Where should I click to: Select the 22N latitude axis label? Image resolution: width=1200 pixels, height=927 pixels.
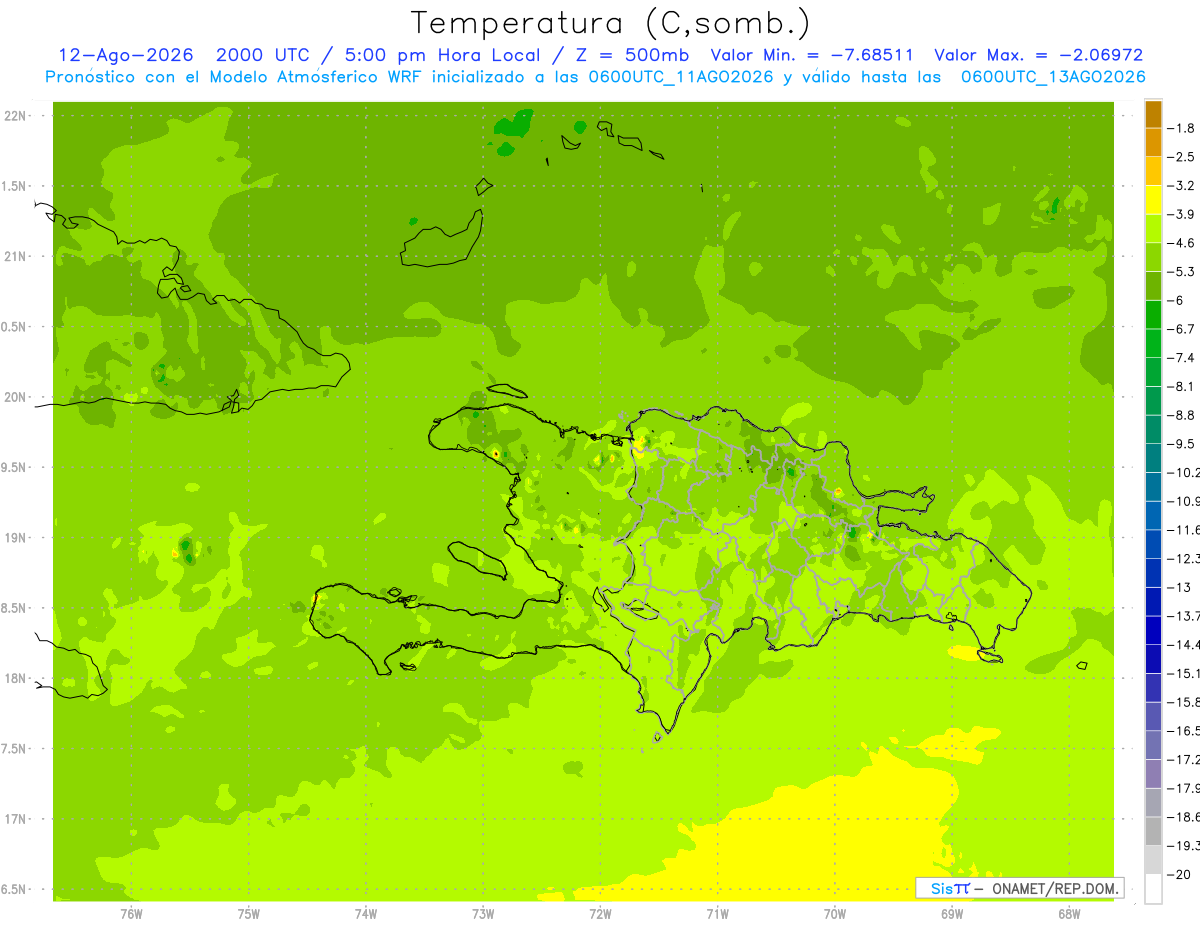[15, 116]
